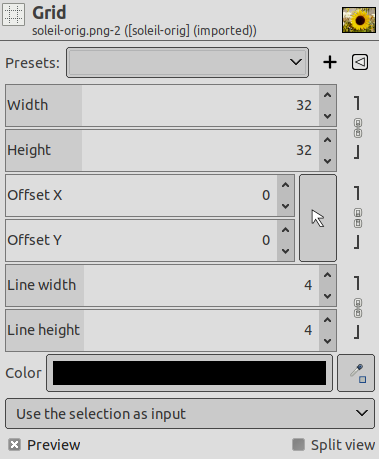Toggle the Line width/height chain link

click(358, 308)
